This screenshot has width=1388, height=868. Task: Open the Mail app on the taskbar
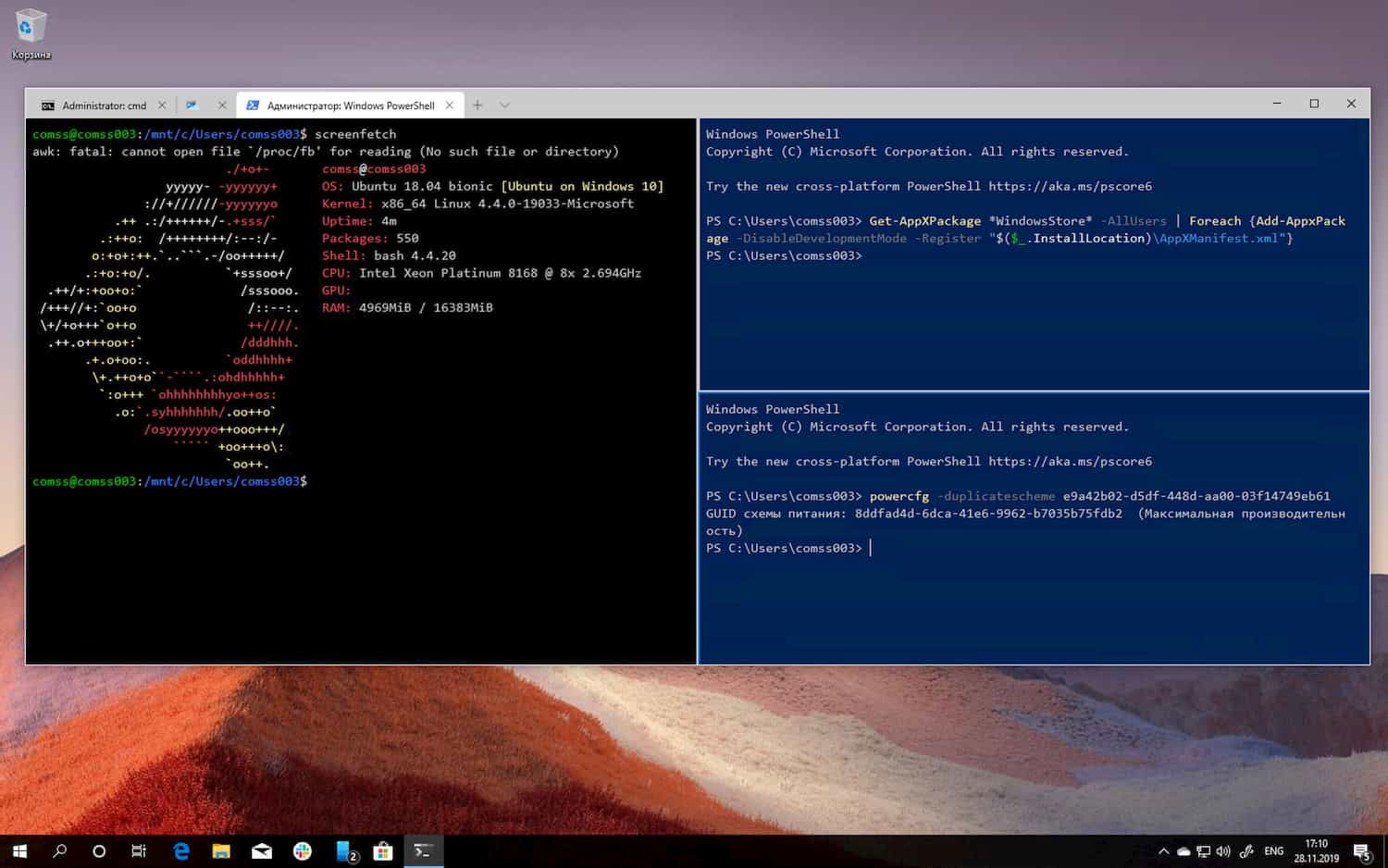click(x=262, y=850)
